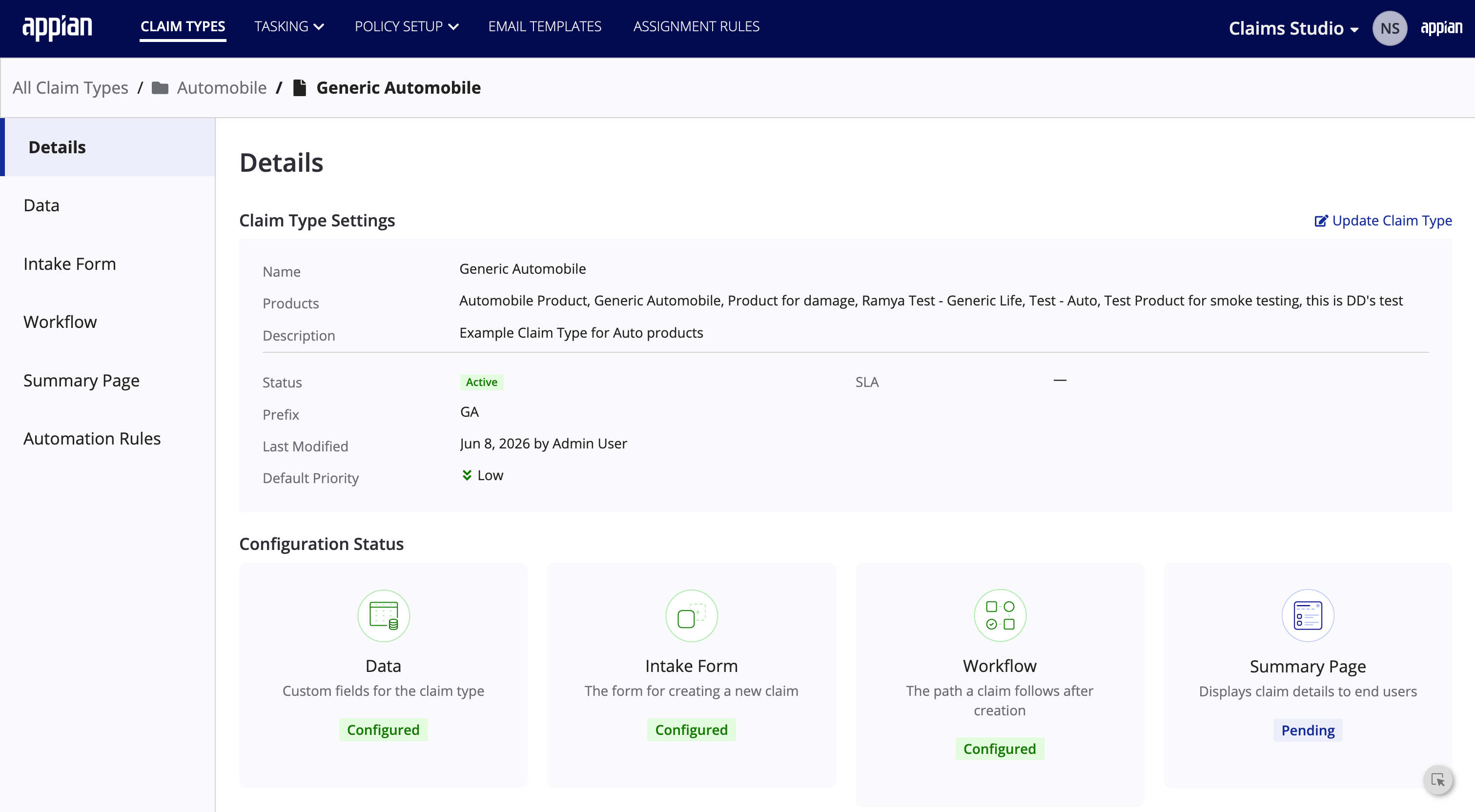This screenshot has height=812, width=1475.
Task: Click the Intake Form card title
Action: (691, 666)
